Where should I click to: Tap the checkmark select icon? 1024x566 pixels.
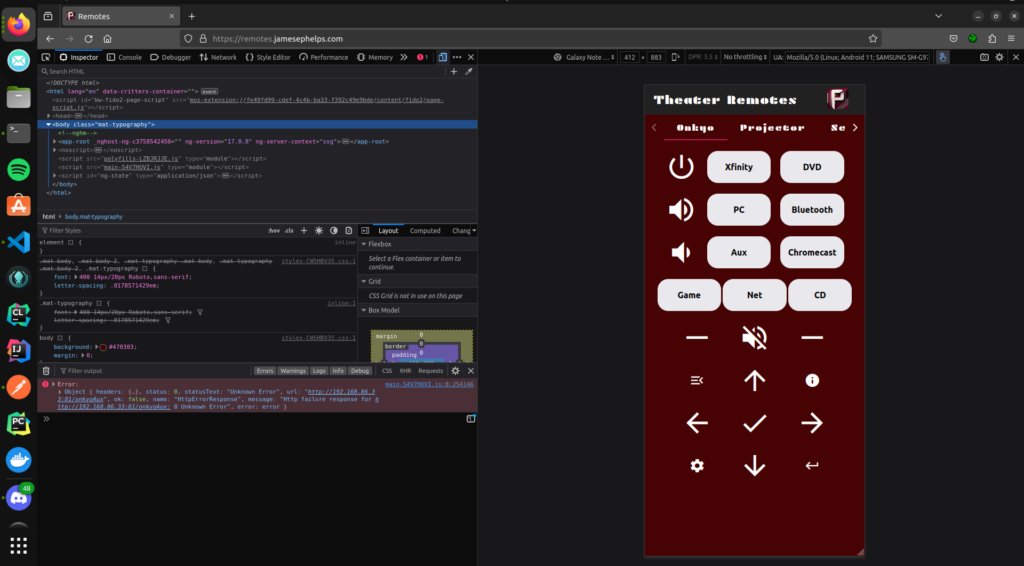(x=754, y=423)
